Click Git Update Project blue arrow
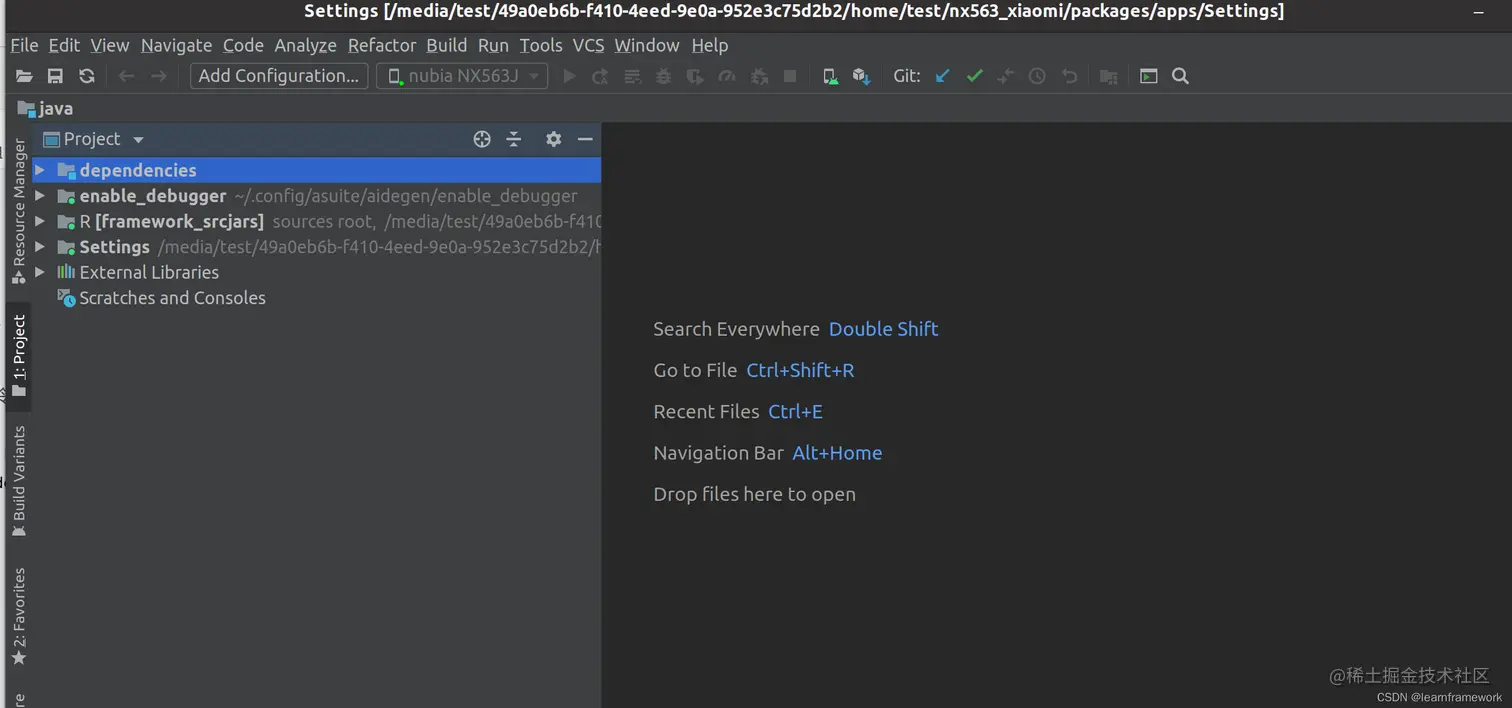 click(x=942, y=76)
